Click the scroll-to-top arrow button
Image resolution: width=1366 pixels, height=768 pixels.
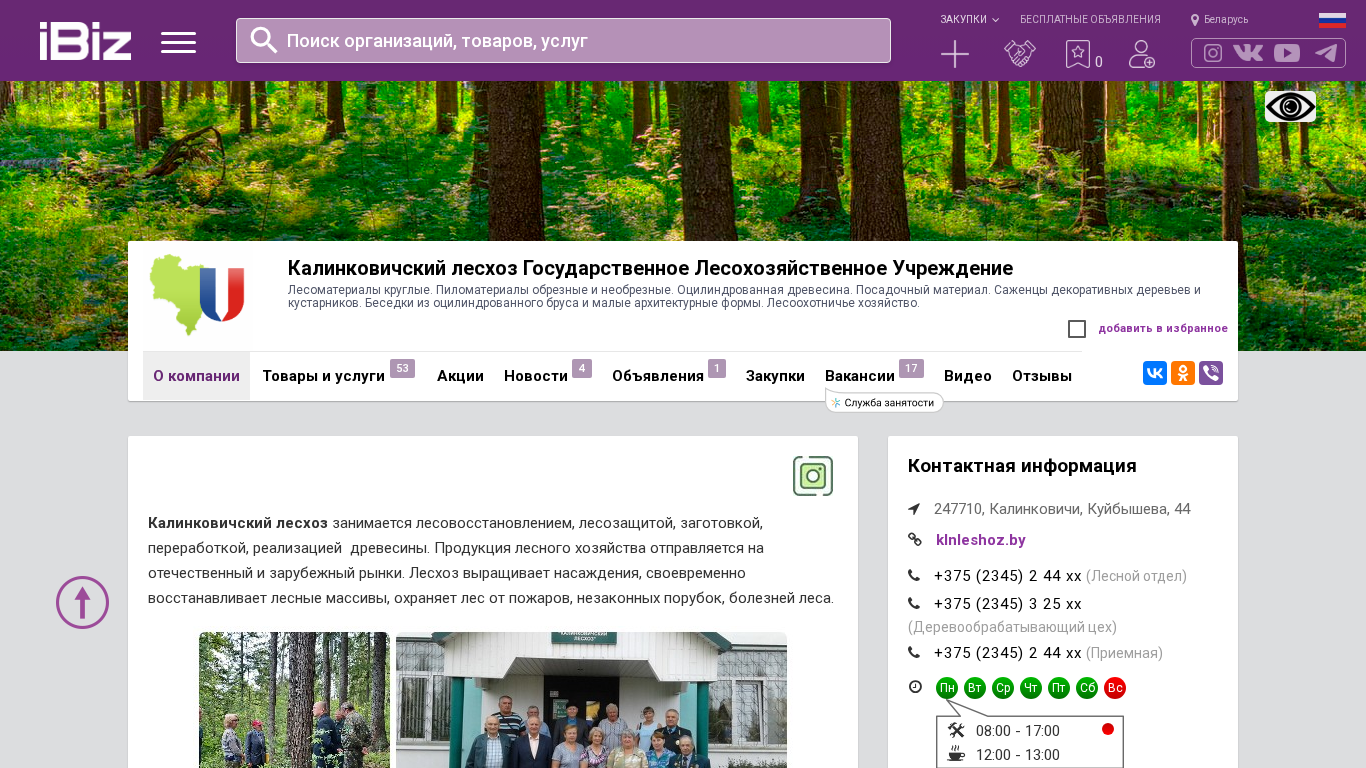pyautogui.click(x=82, y=602)
